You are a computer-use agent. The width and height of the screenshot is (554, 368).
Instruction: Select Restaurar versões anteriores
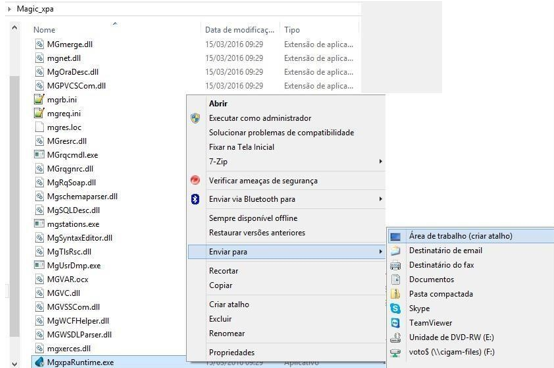tap(257, 233)
